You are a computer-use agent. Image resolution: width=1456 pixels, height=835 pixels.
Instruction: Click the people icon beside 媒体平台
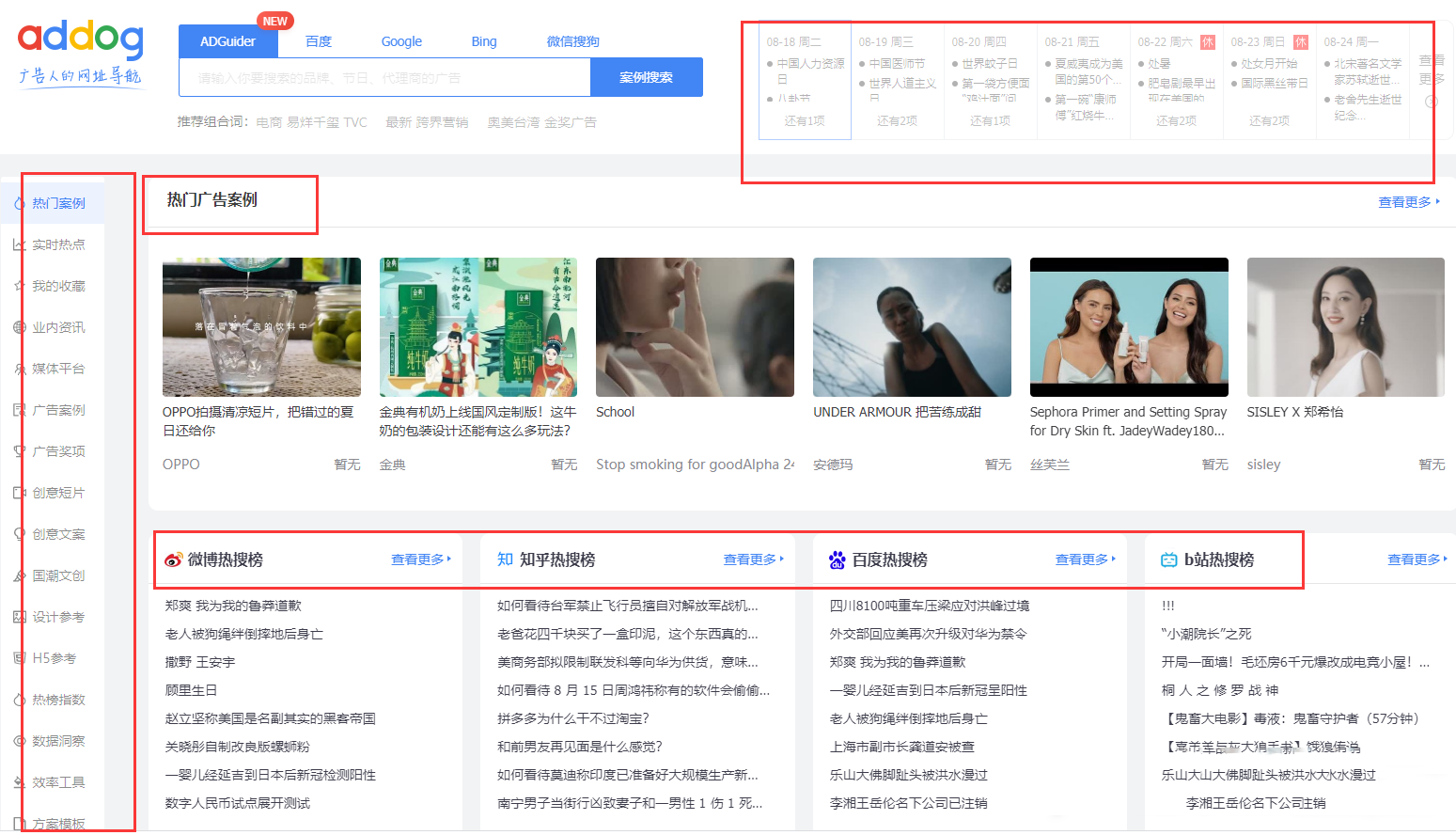pyautogui.click(x=20, y=369)
